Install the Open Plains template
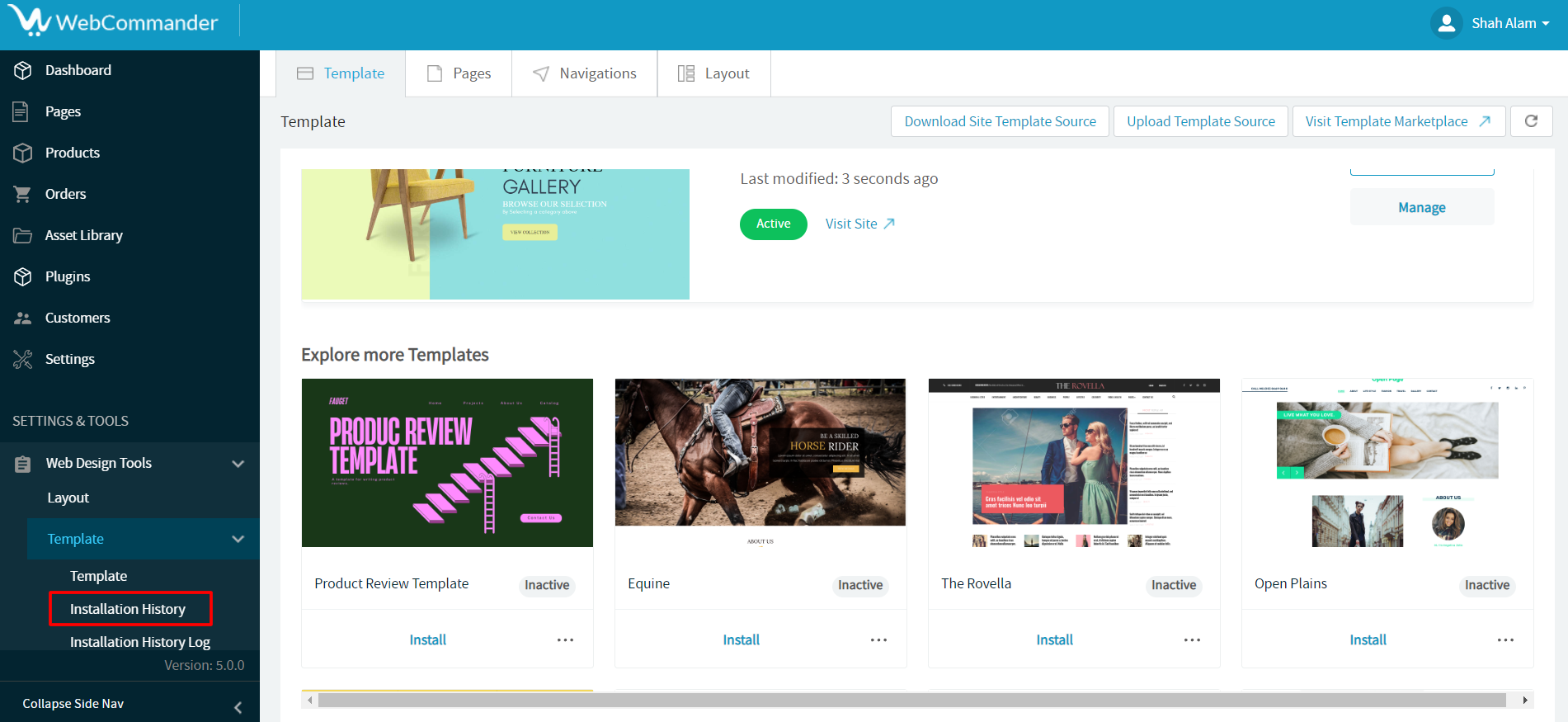 pos(1368,639)
